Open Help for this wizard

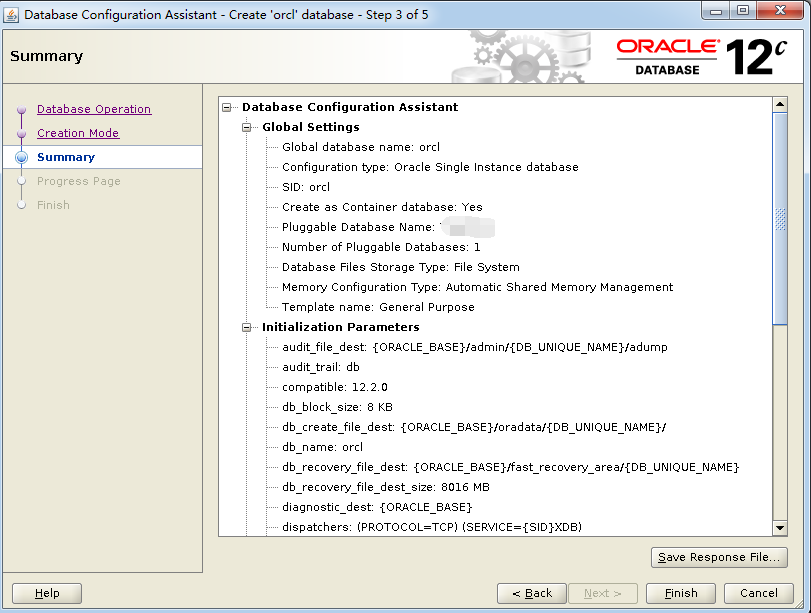click(x=47, y=593)
